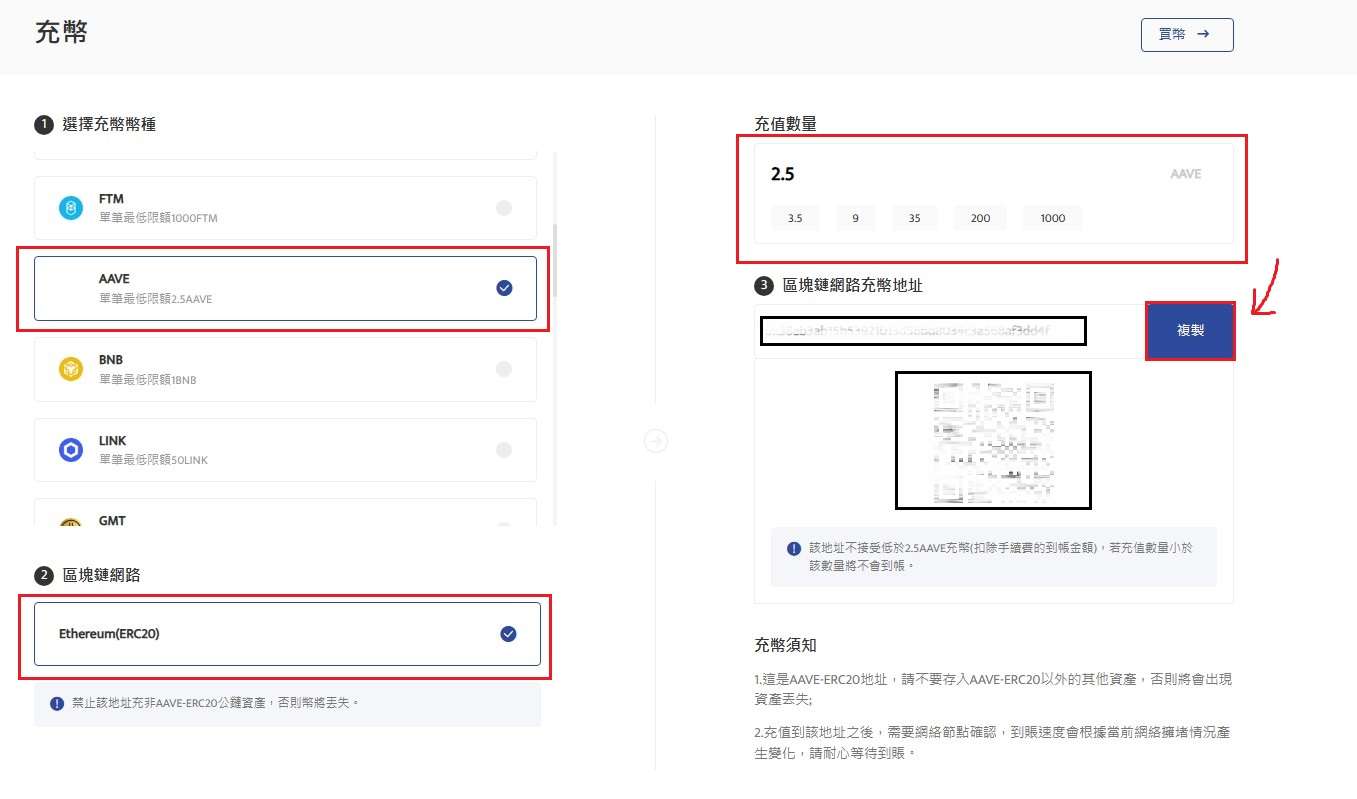Select the 200 quick amount chip
Viewport: 1357px width, 799px height.
click(x=979, y=217)
